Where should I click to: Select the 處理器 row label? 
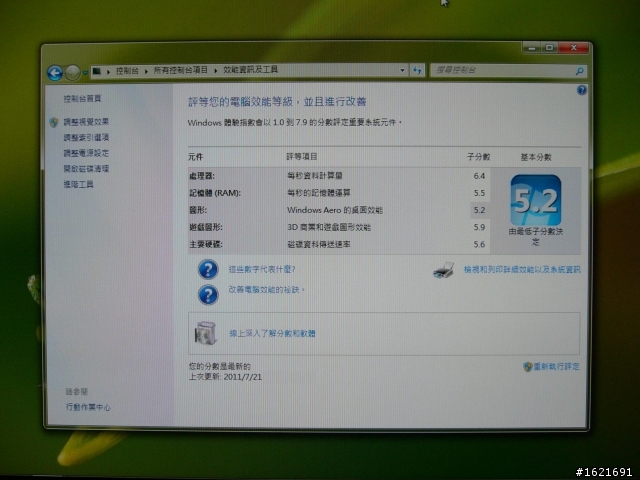[202, 176]
